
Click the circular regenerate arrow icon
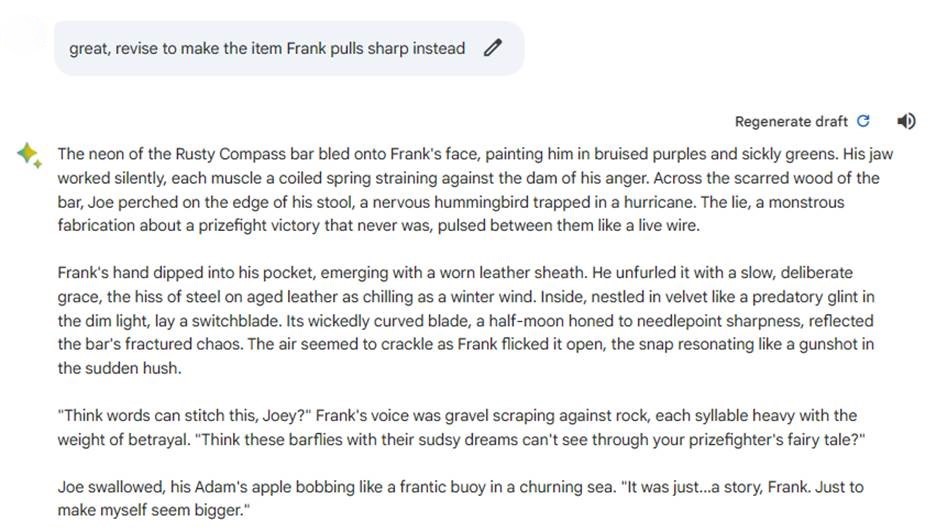864,121
